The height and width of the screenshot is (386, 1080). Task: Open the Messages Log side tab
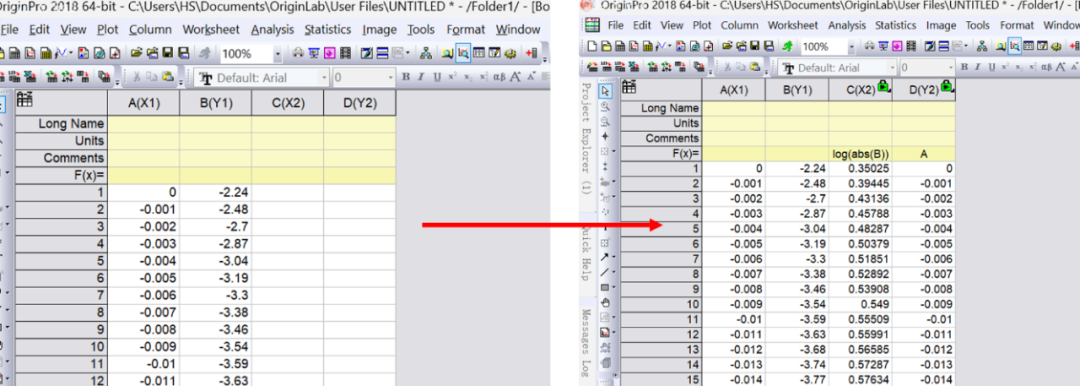[587, 339]
